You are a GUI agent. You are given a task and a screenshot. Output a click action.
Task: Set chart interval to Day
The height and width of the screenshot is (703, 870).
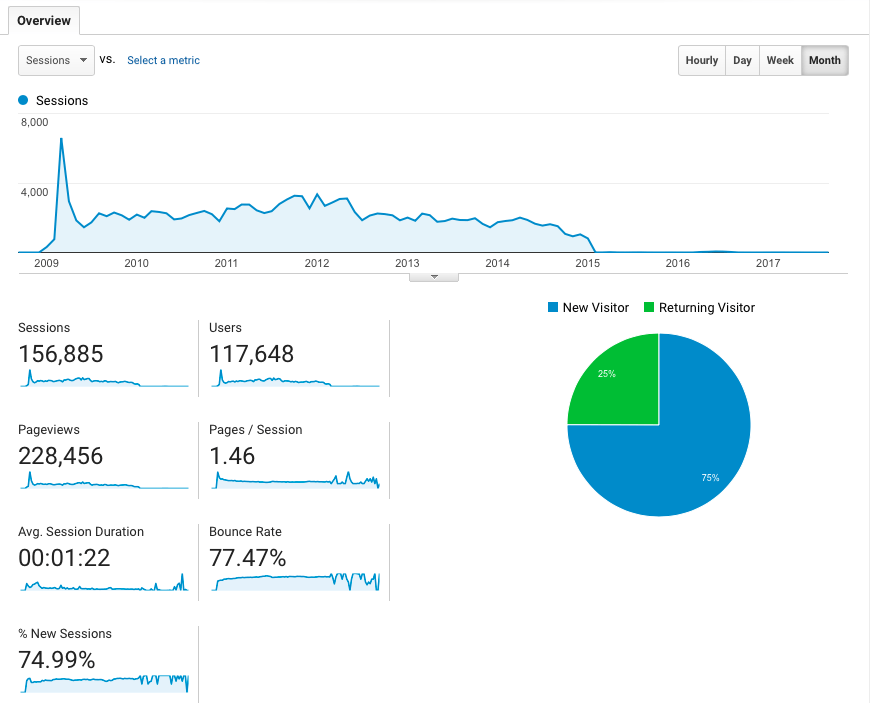click(742, 60)
